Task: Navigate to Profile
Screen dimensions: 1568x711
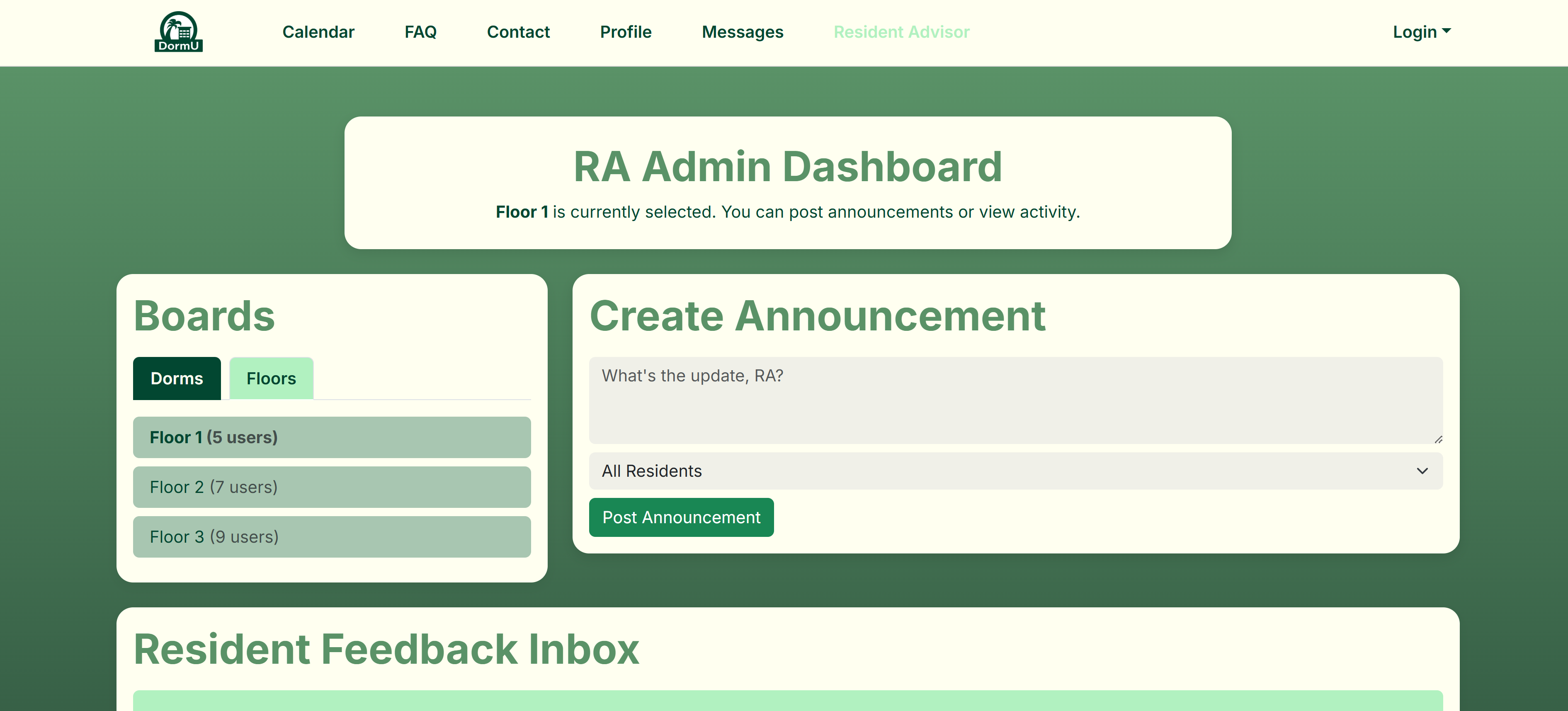Action: point(626,32)
